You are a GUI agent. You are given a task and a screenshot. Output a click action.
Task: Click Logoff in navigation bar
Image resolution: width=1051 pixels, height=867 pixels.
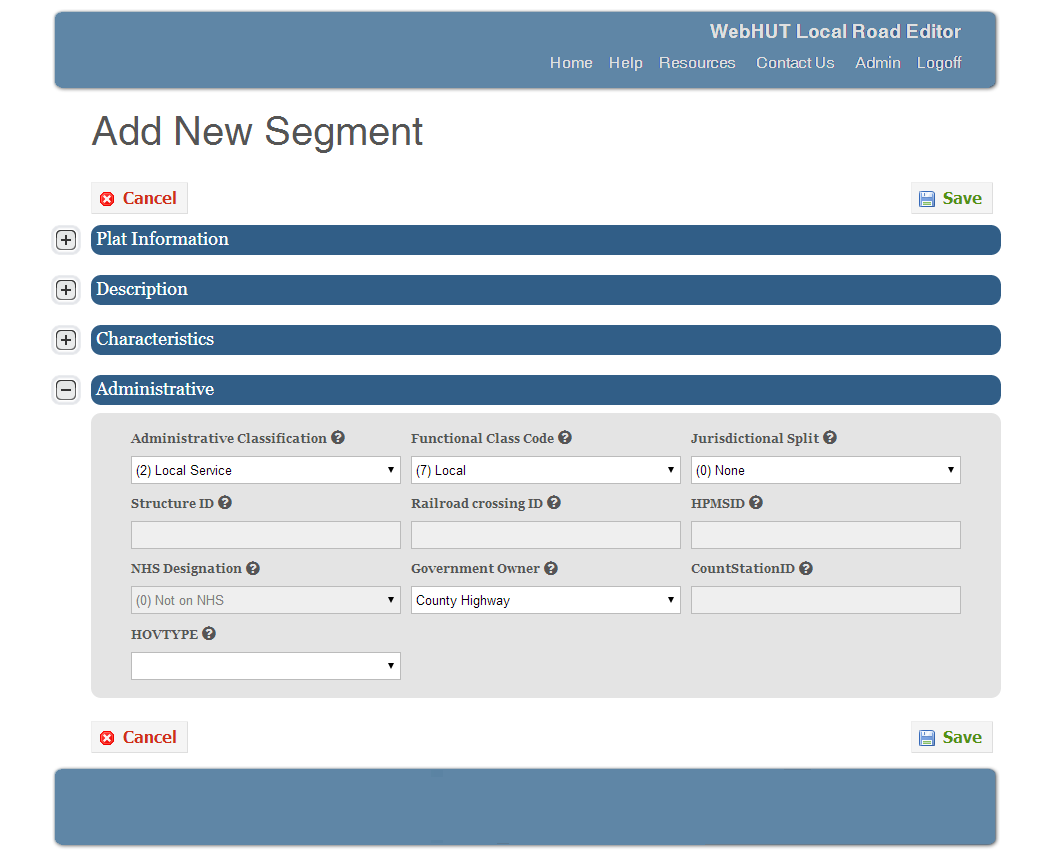[x=939, y=63]
